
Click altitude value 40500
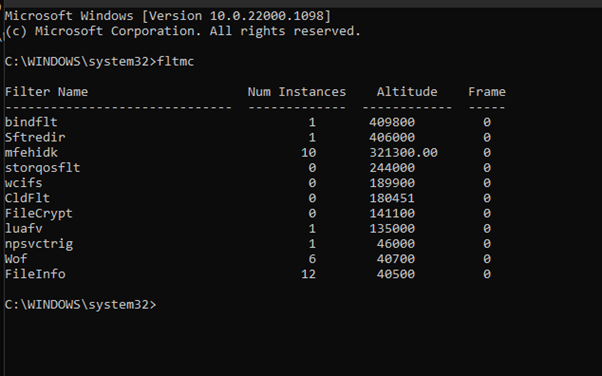[x=396, y=274]
